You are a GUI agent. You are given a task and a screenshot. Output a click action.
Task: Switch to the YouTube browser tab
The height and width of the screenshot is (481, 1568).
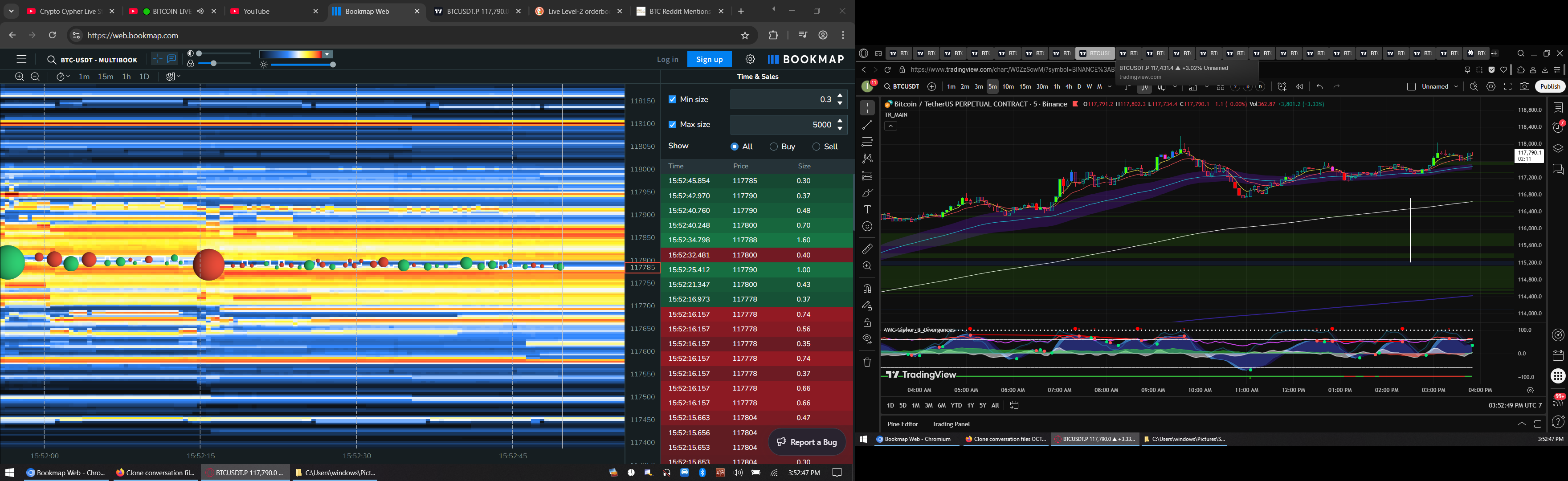256,12
